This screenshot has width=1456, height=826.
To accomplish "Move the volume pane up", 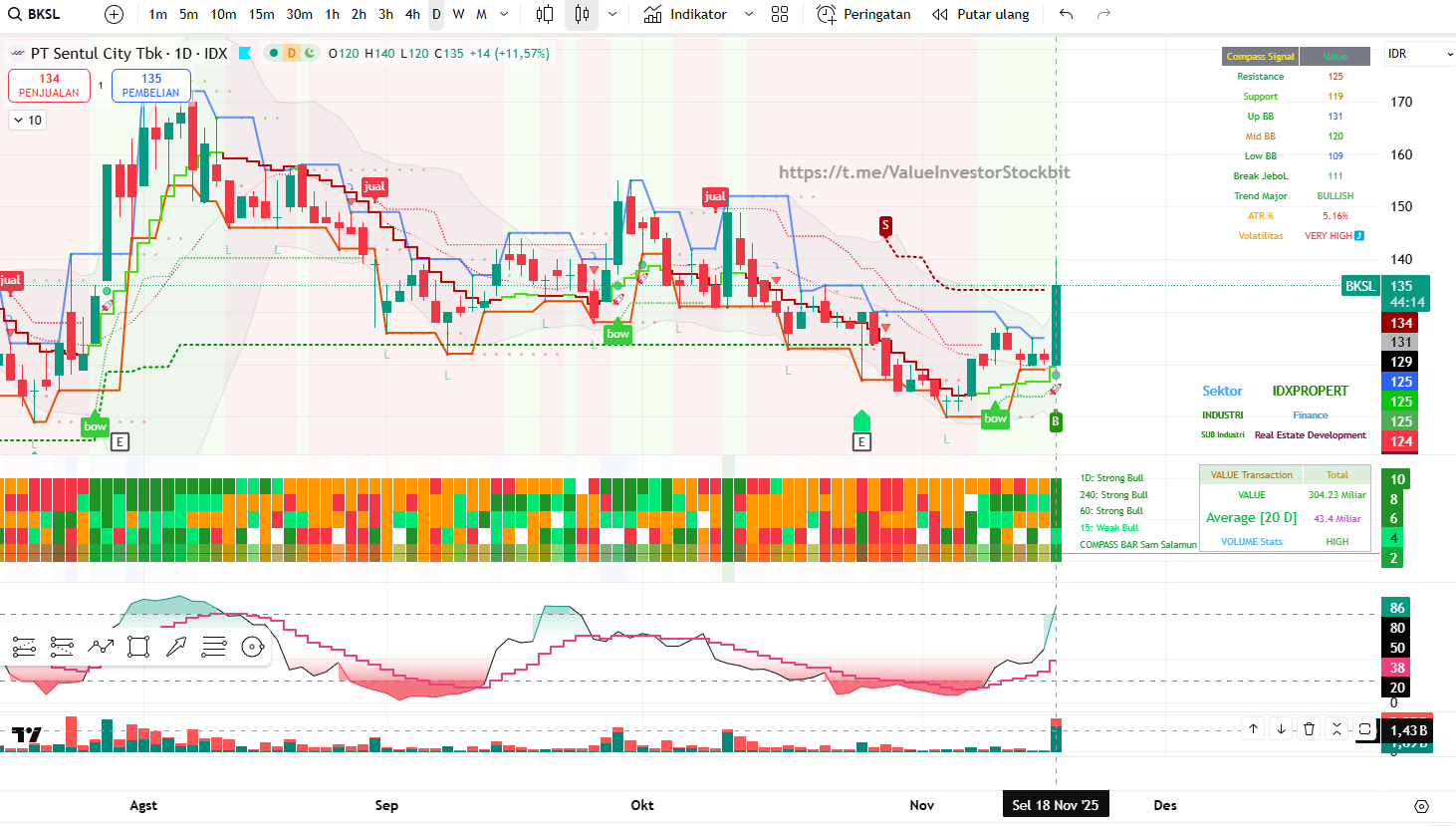I will (1253, 728).
